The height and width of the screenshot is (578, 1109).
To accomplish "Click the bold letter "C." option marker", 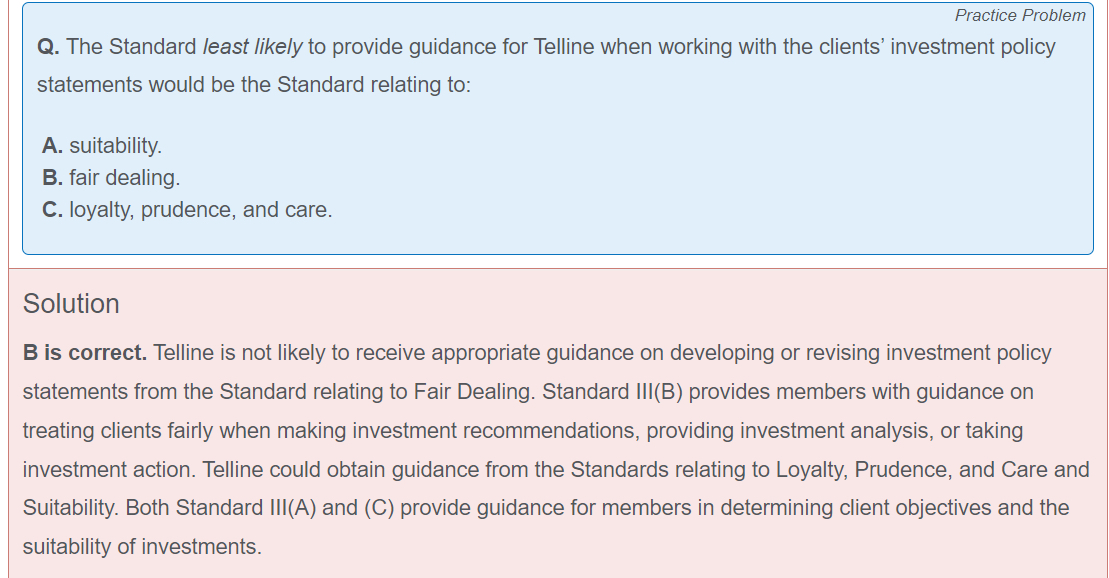I will (x=53, y=210).
